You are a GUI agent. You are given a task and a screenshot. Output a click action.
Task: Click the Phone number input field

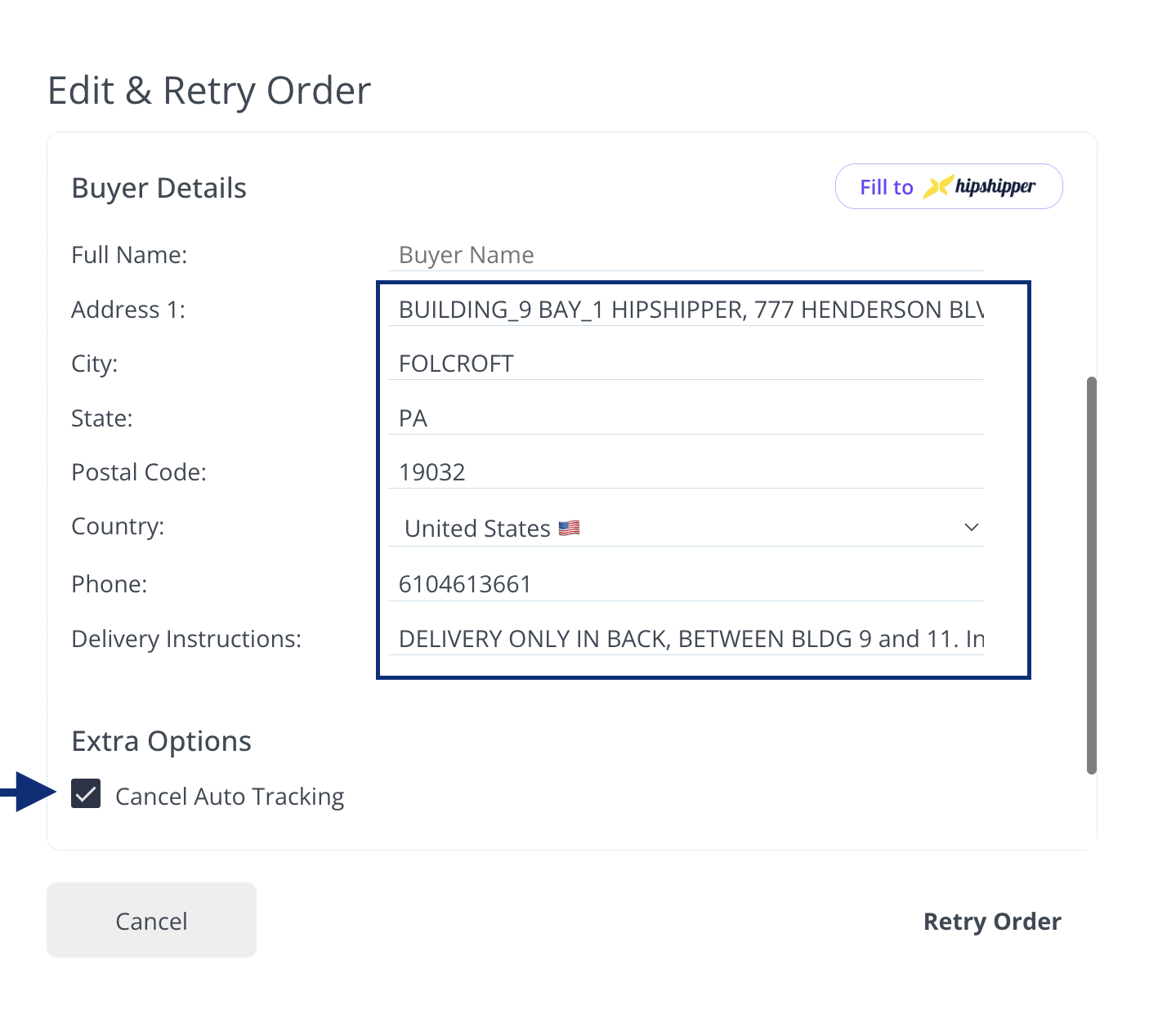685,584
